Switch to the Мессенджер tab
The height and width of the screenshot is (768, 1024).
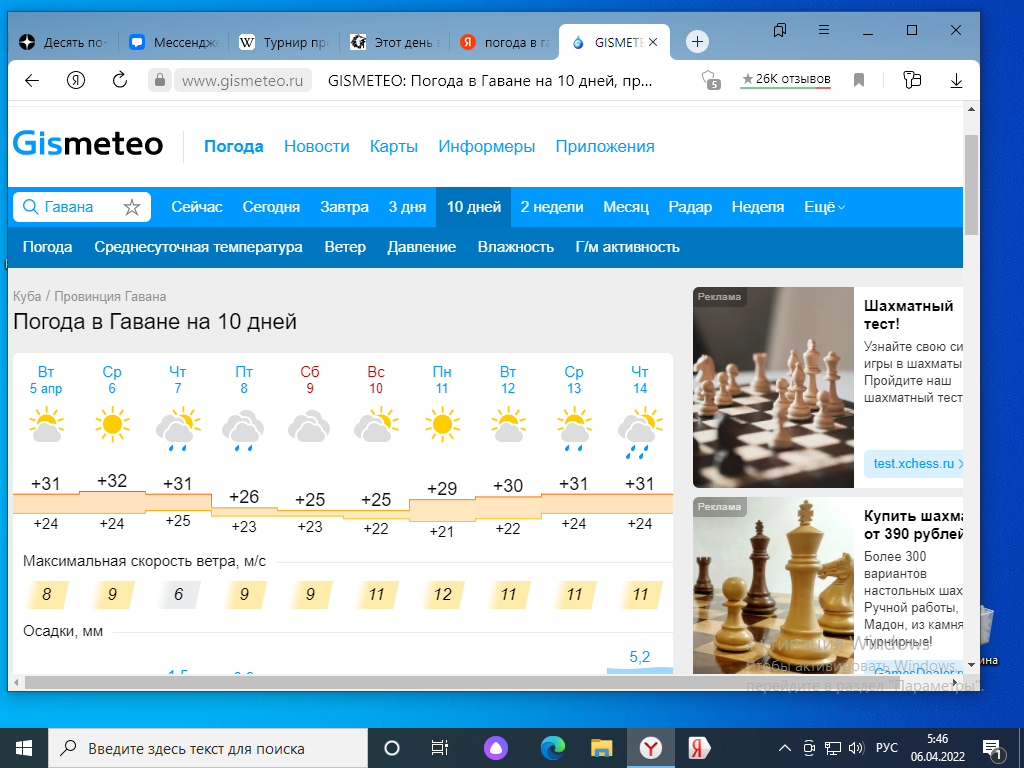[x=174, y=42]
